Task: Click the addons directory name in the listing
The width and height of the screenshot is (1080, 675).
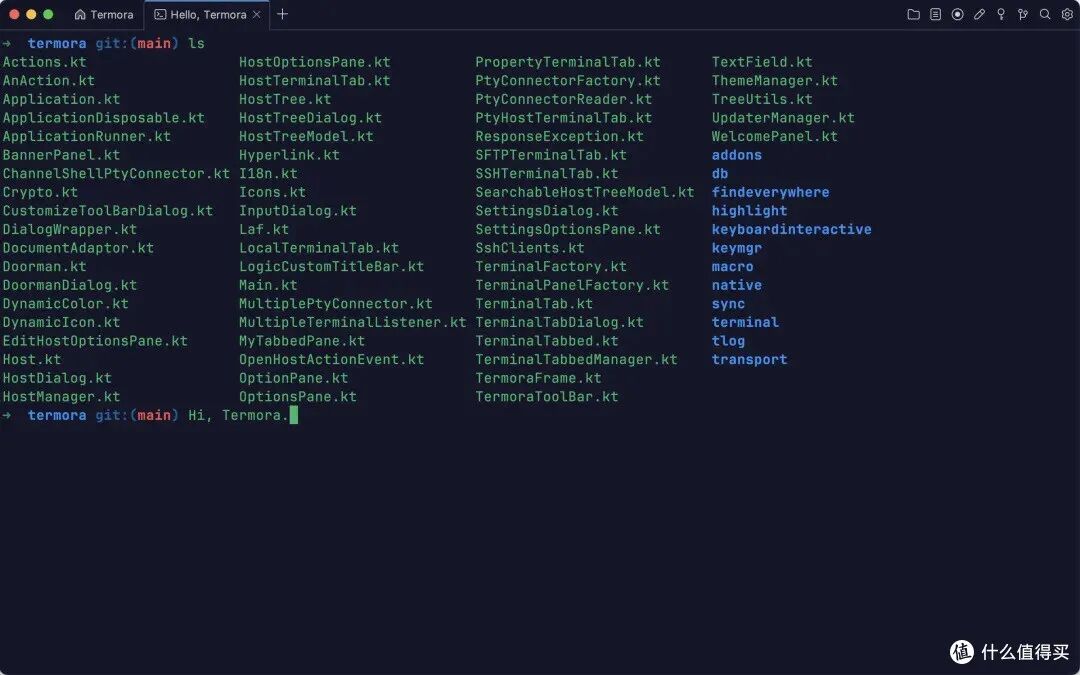Action: coord(737,155)
